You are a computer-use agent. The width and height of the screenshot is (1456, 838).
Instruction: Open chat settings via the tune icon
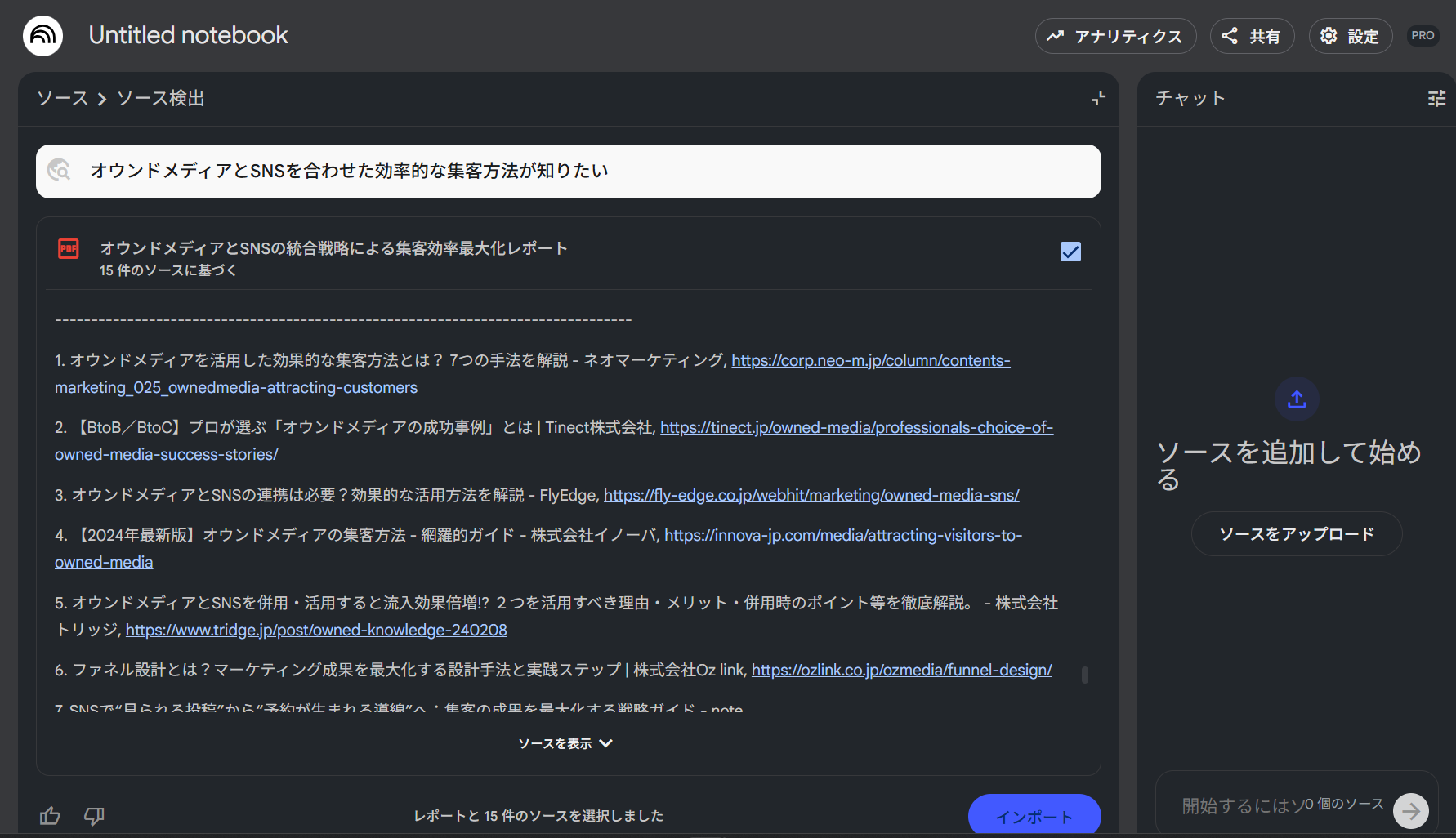1436,98
